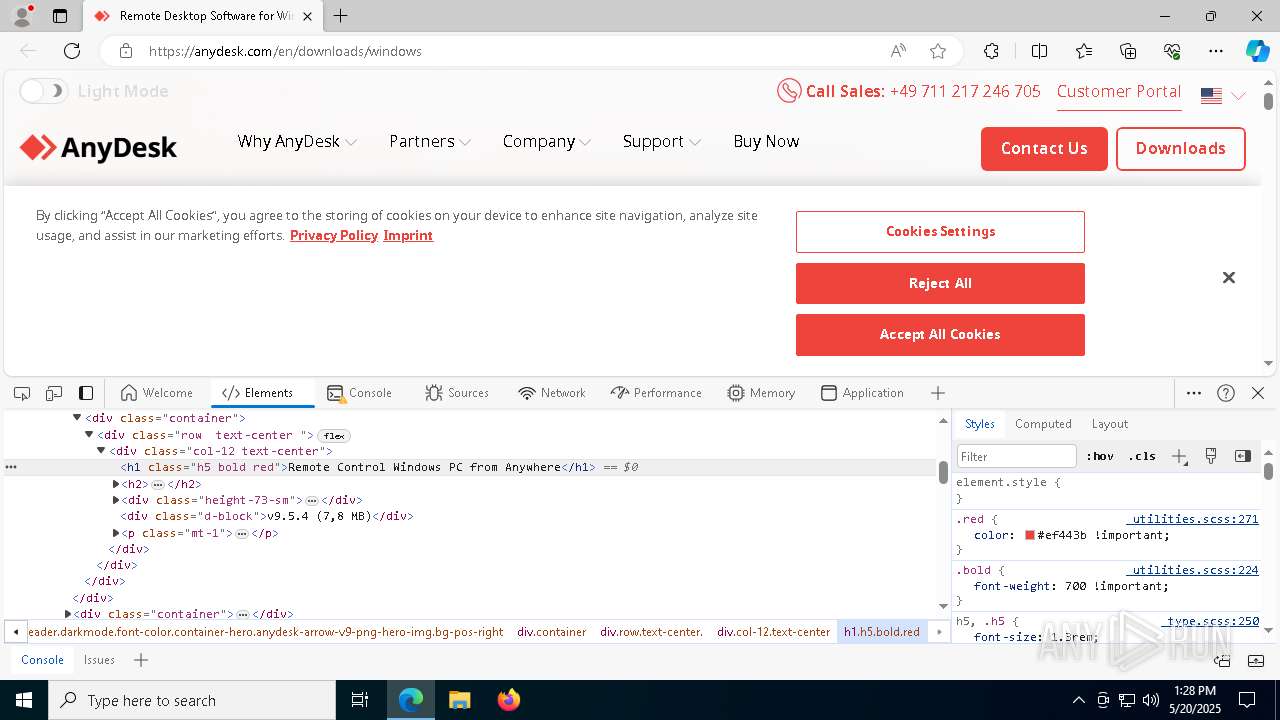Add page to favorites star icon
Image resolution: width=1280 pixels, height=720 pixels.
coord(938,51)
